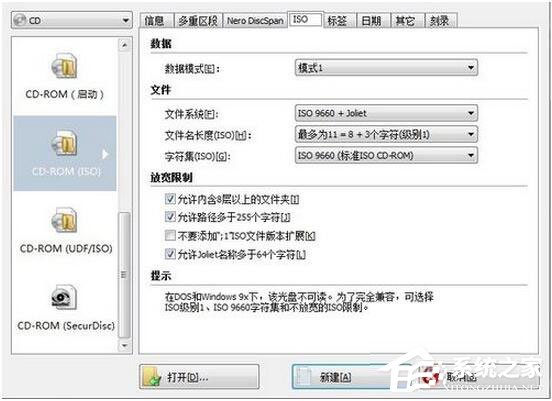Open the 其它 tab

[408, 21]
